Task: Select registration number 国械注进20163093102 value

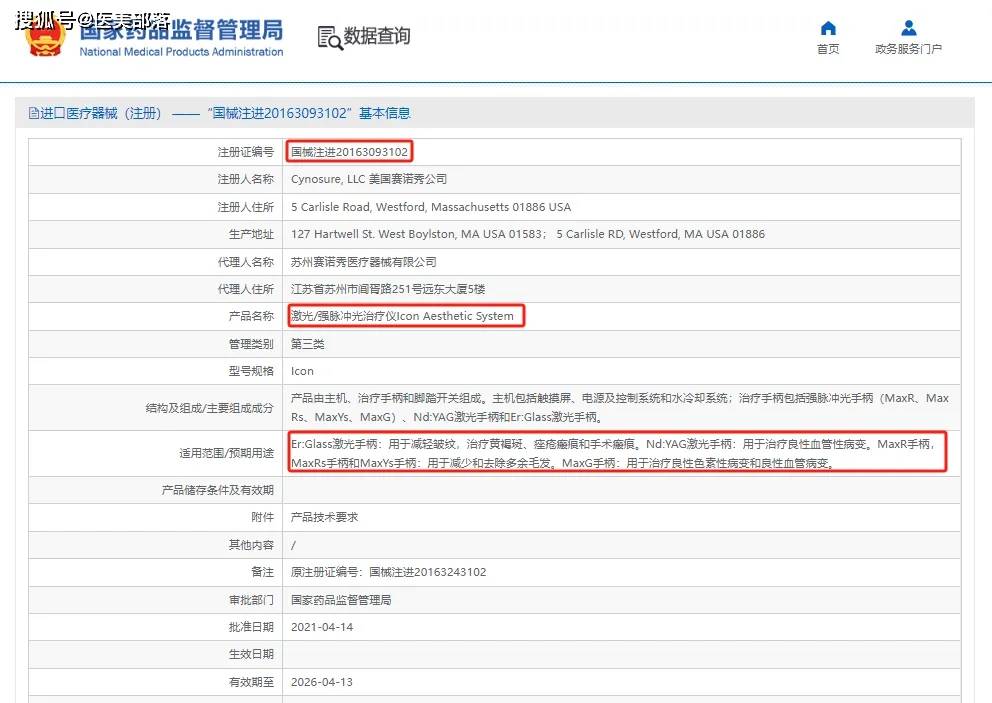Action: point(349,152)
